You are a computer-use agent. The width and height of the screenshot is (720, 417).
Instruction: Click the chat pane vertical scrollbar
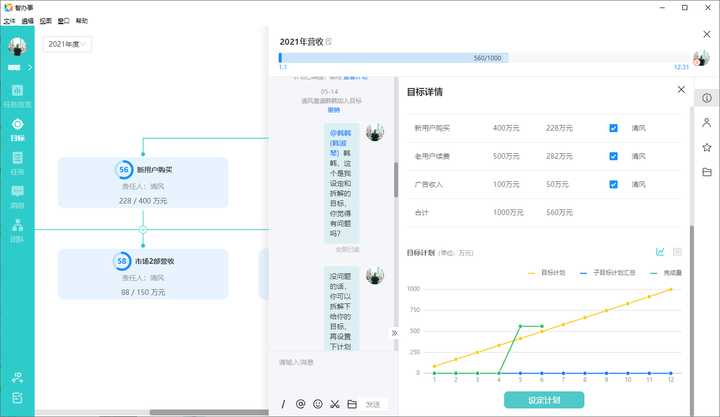point(396,180)
